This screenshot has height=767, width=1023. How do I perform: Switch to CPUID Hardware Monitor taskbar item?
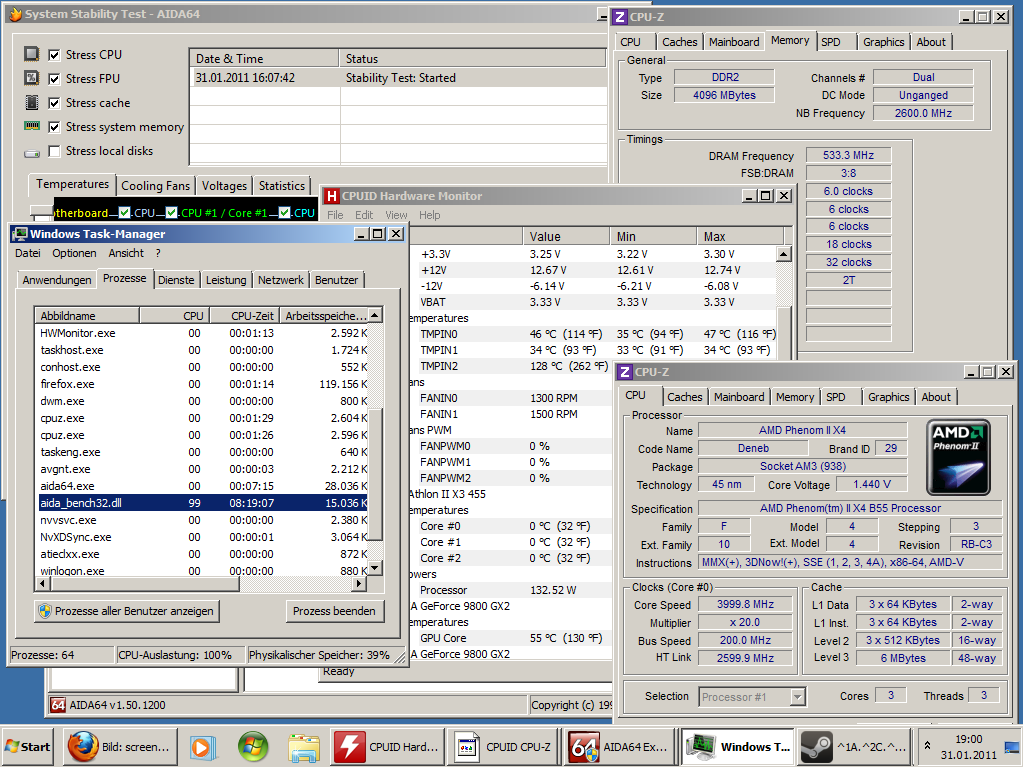tap(388, 747)
